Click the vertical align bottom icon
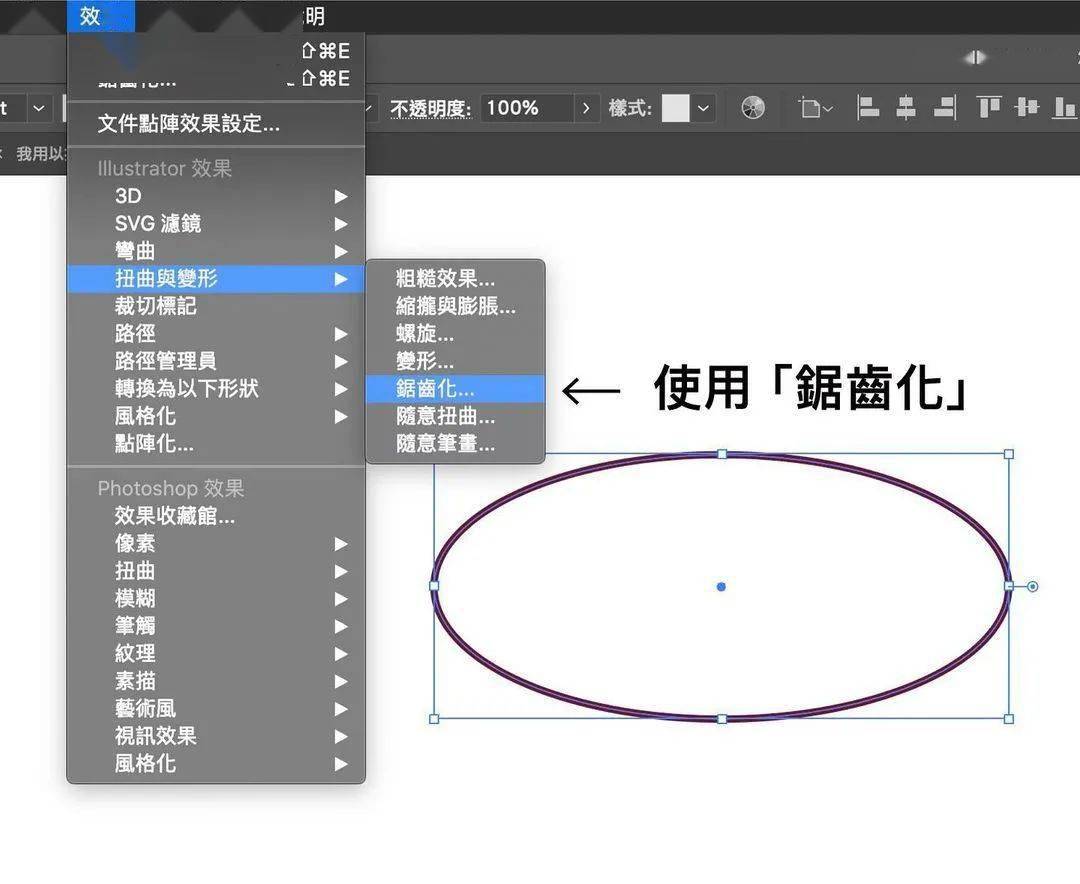This screenshot has height=884, width=1080. coord(1064,108)
